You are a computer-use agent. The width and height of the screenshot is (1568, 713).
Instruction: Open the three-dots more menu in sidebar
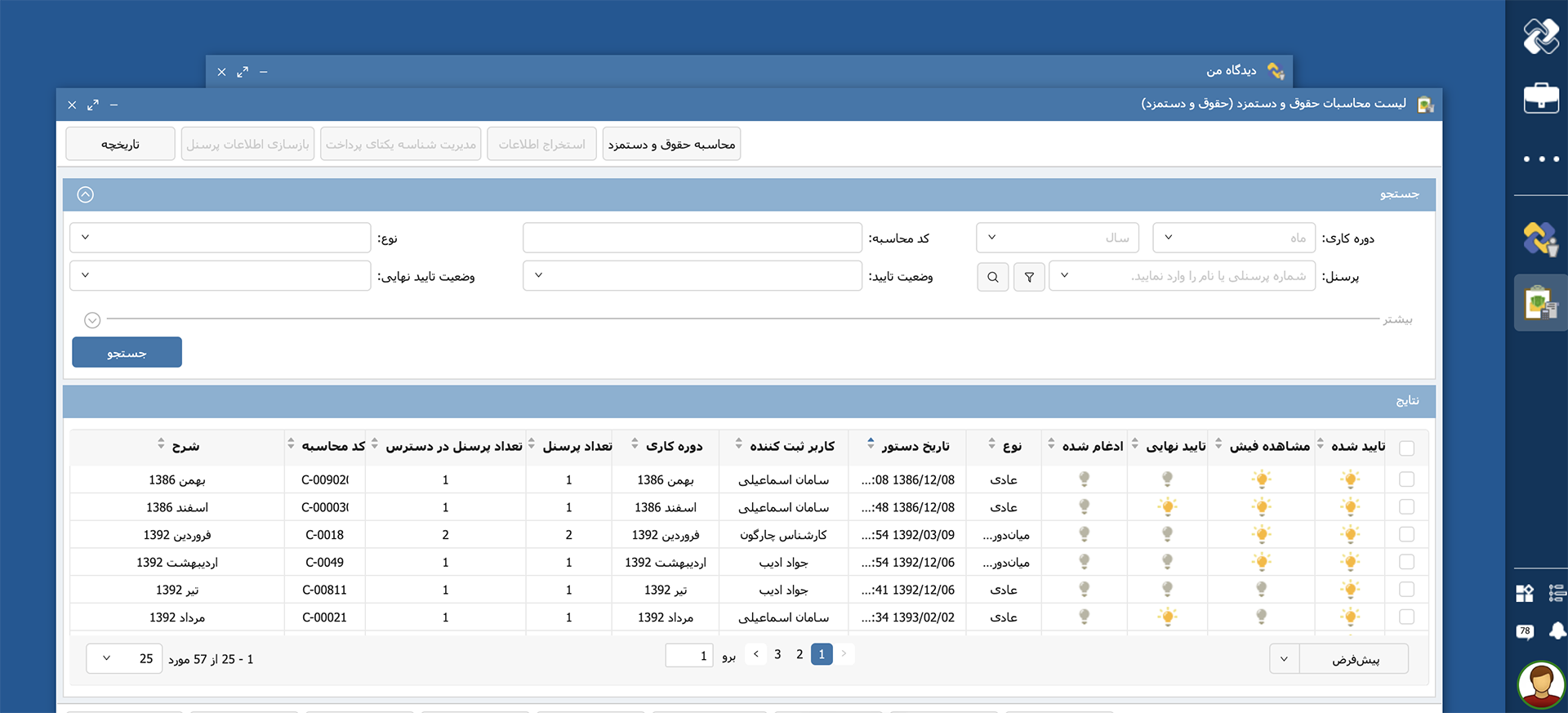(x=1540, y=159)
